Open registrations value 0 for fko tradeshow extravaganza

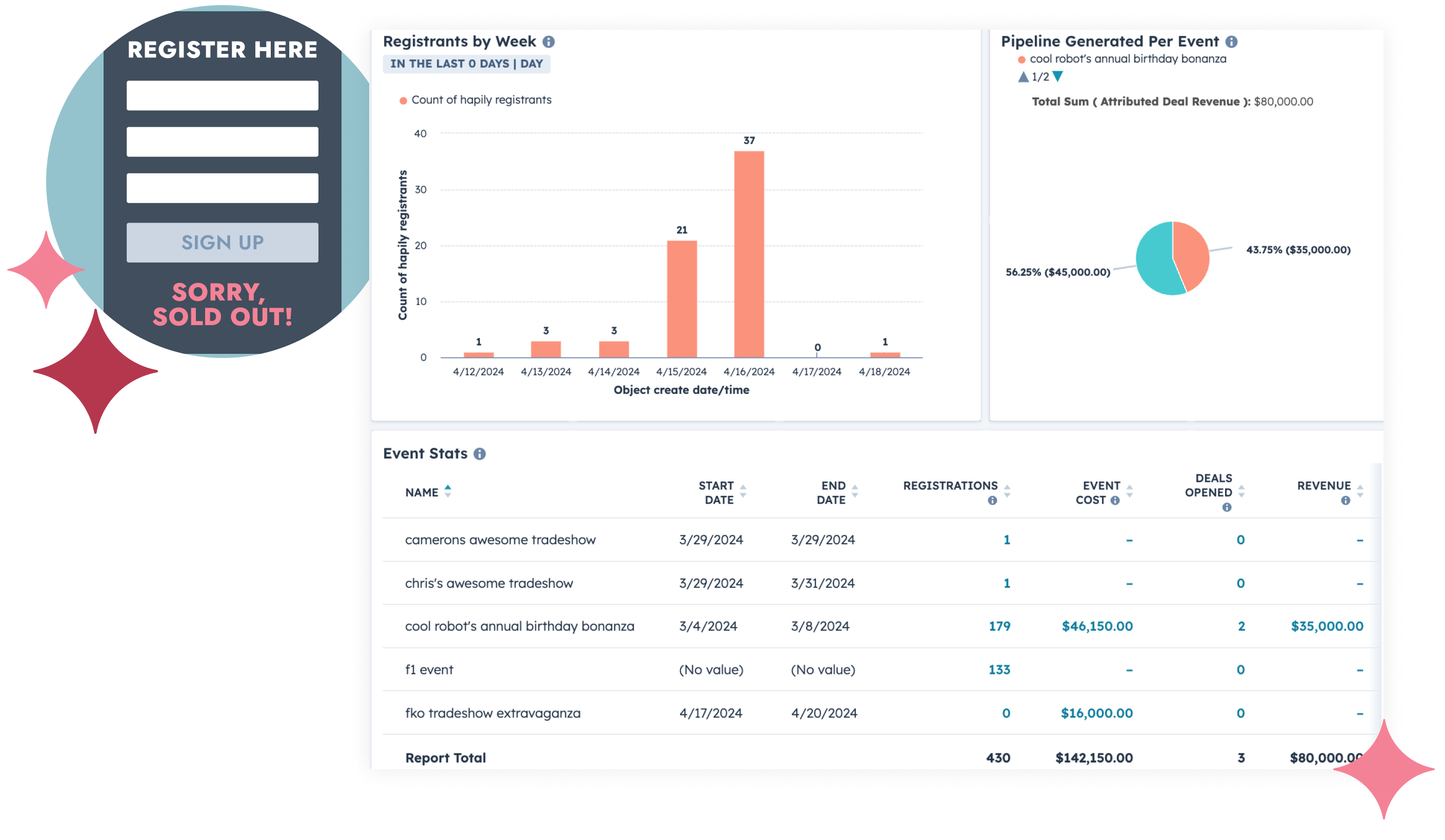click(1007, 714)
